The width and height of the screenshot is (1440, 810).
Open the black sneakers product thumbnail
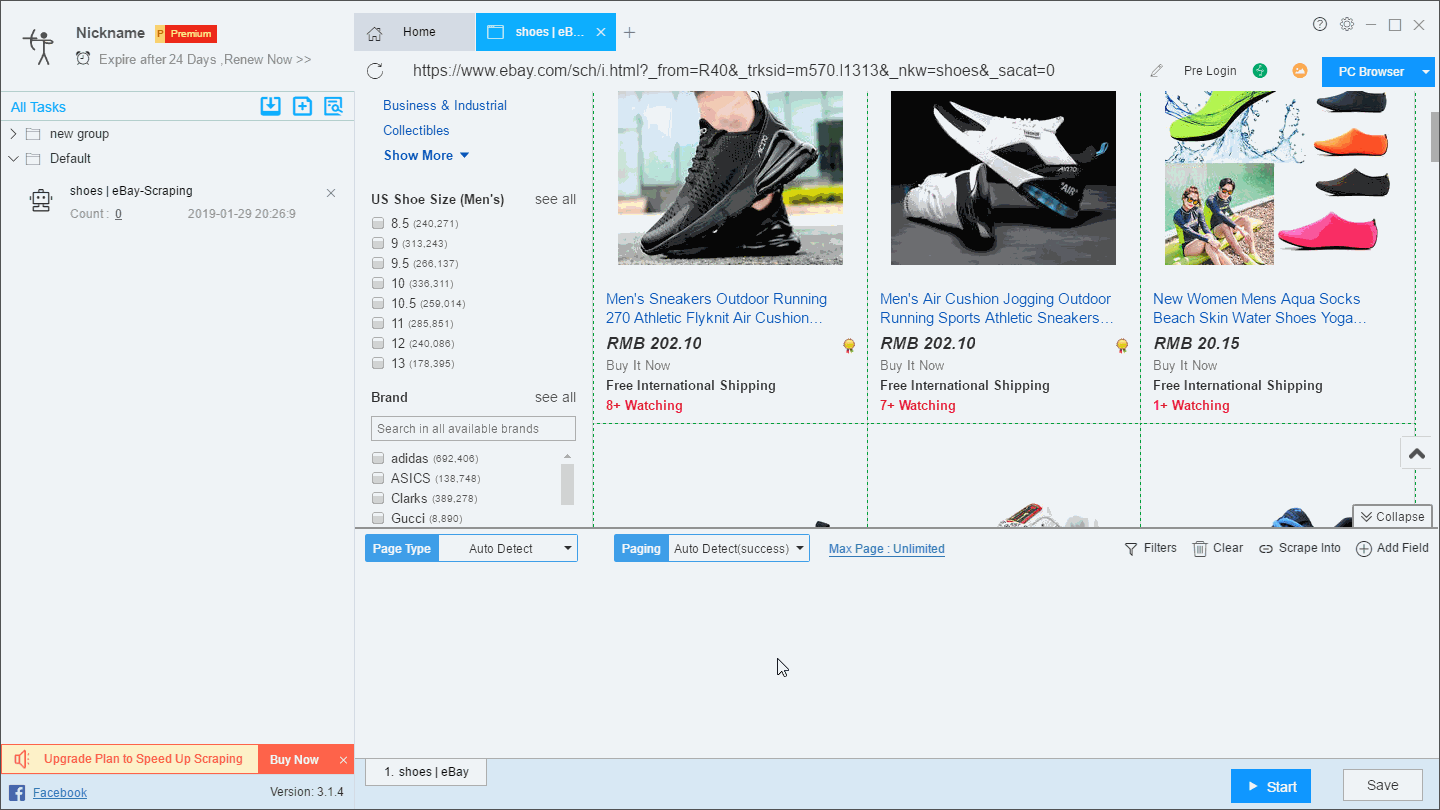730,178
